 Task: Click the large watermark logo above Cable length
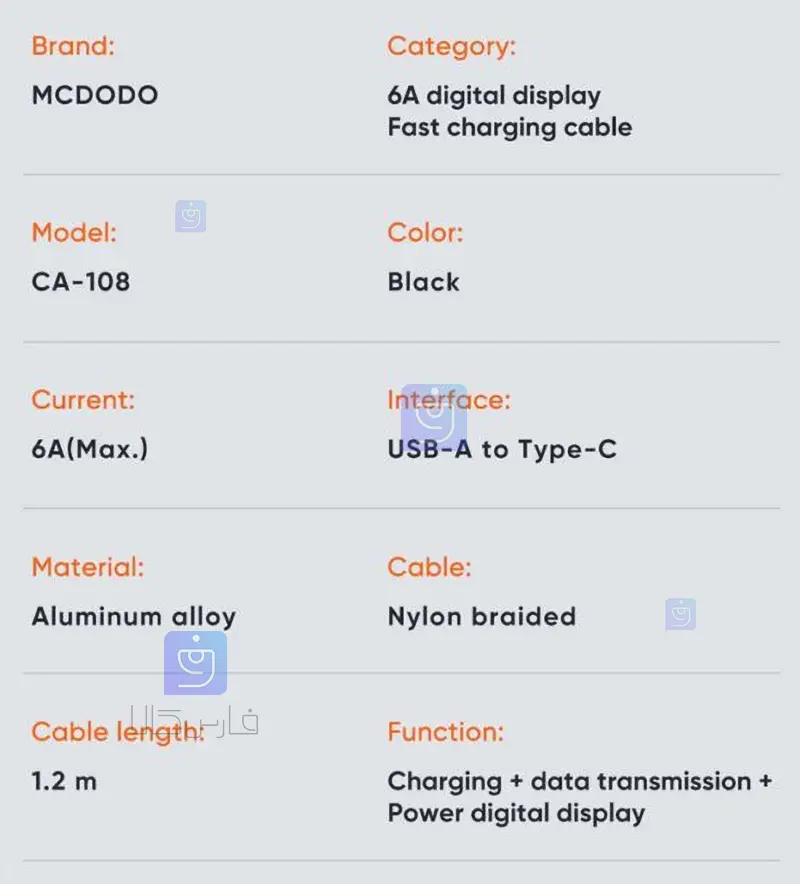coord(195,663)
